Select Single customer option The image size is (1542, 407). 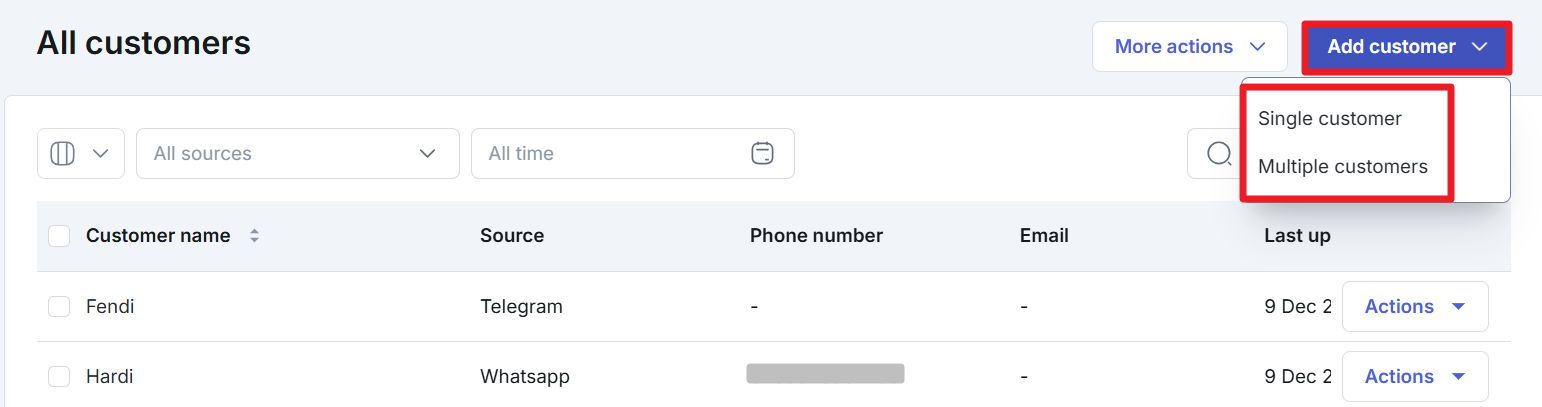(1330, 119)
